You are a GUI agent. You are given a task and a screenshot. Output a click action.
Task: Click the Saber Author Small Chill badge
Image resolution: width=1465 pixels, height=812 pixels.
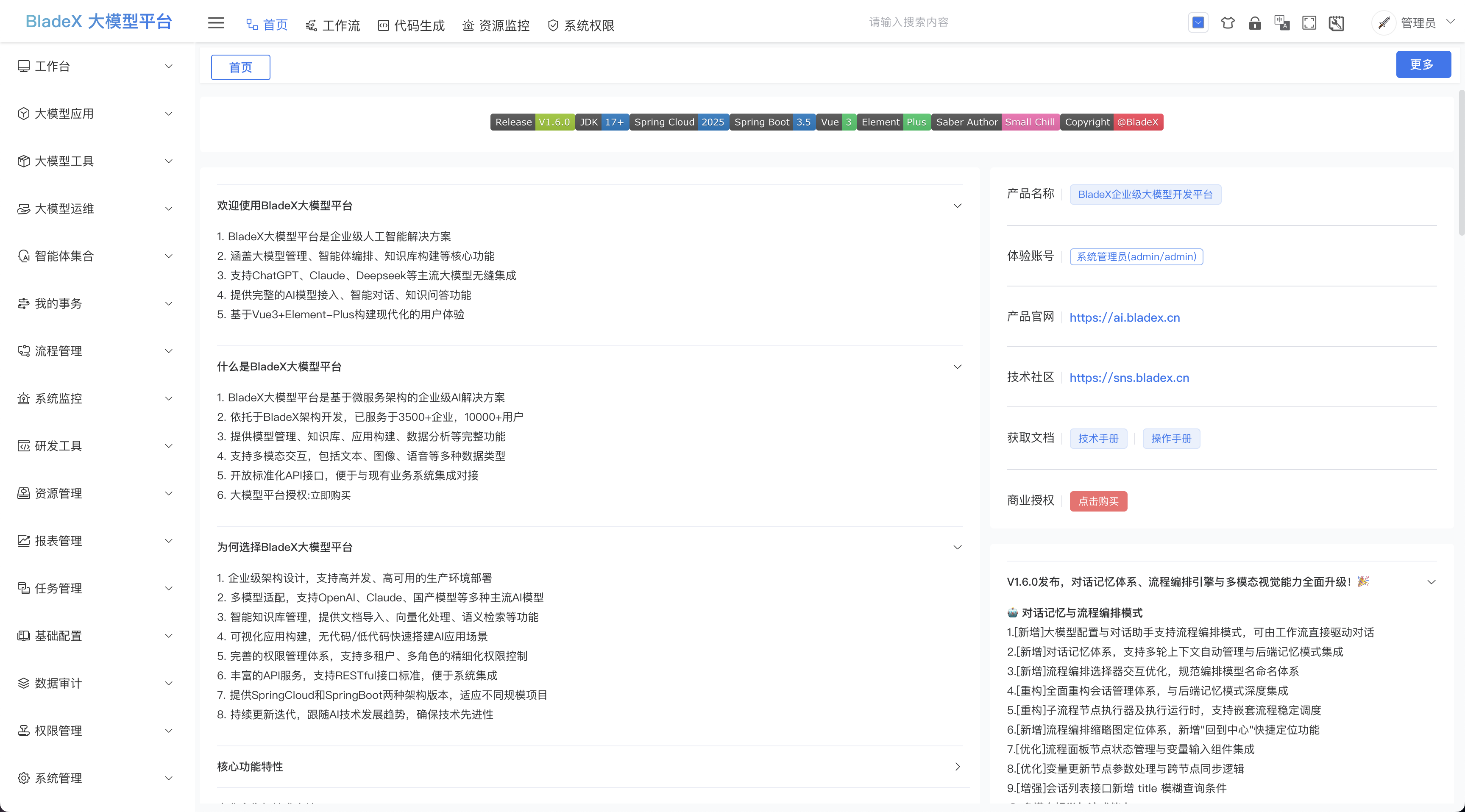(995, 122)
